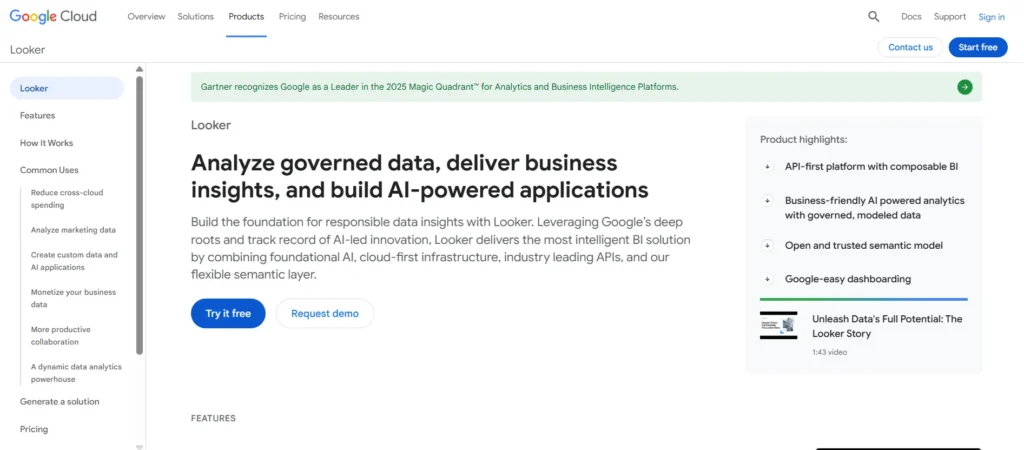Select Common Uses in sidebar
The image size is (1024, 450).
(49, 170)
